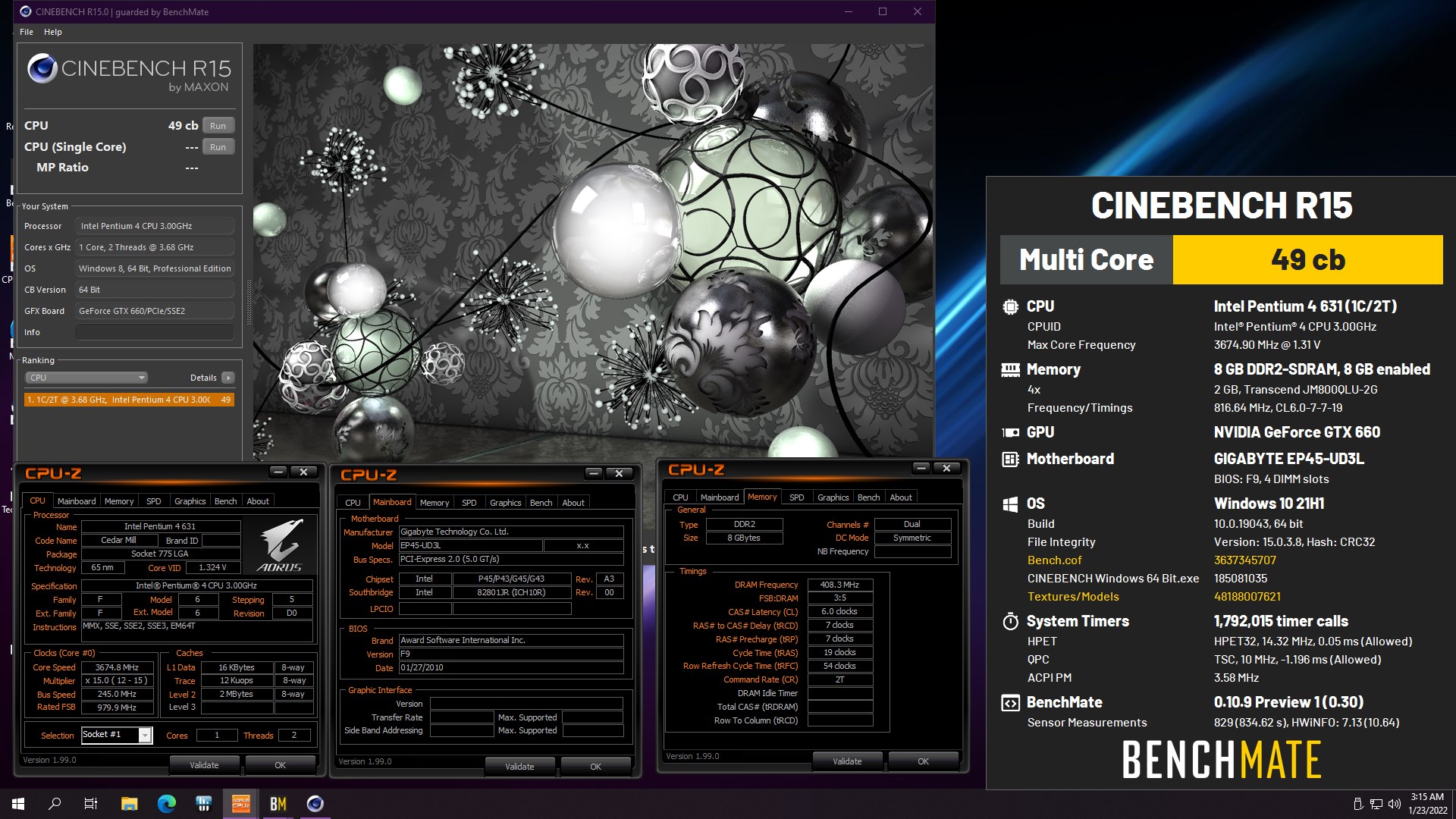1456x819 pixels.
Task: Open the SPD tab in left CPU-Z window
Action: point(154,501)
